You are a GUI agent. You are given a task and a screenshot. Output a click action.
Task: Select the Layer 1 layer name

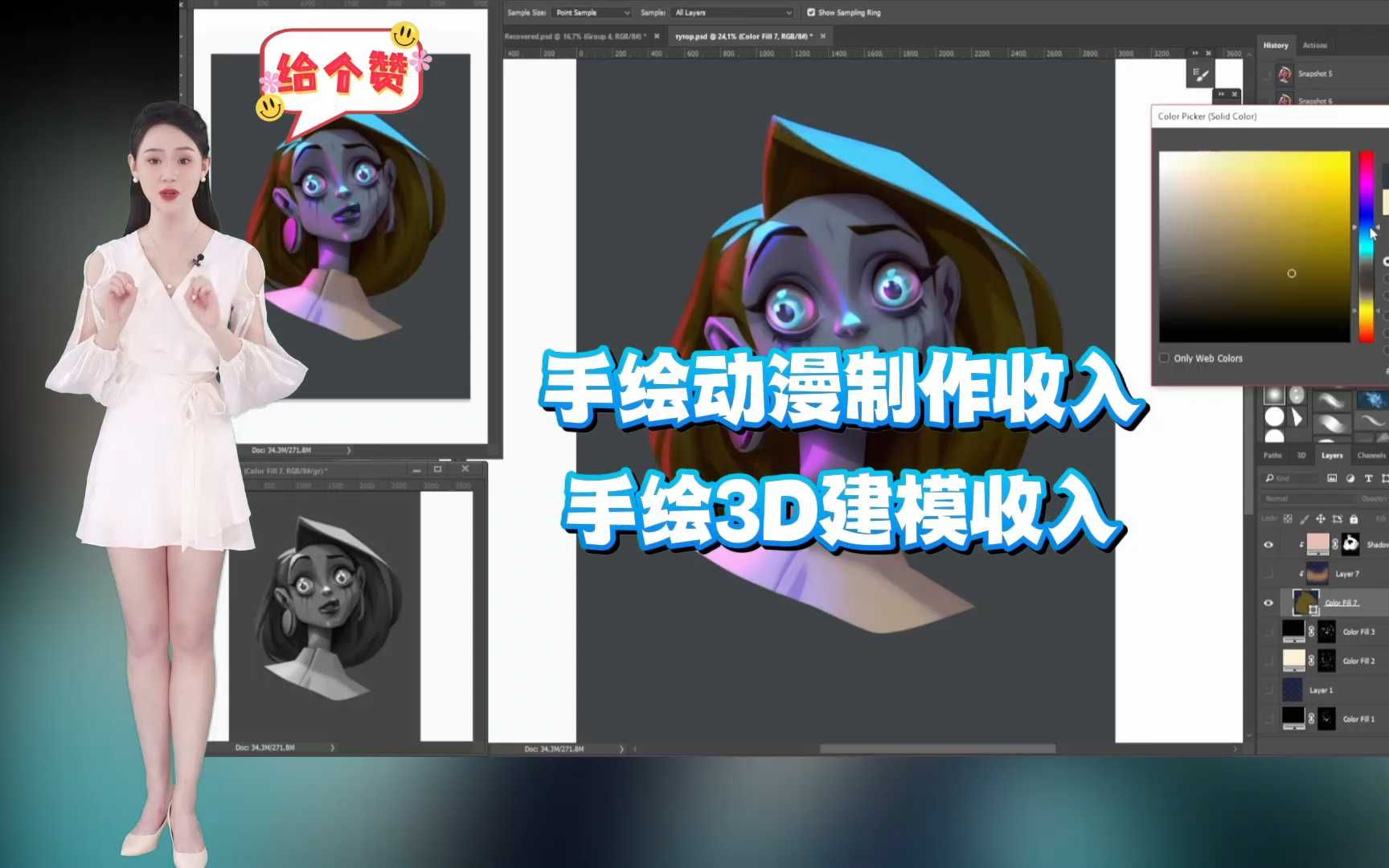click(x=1321, y=690)
